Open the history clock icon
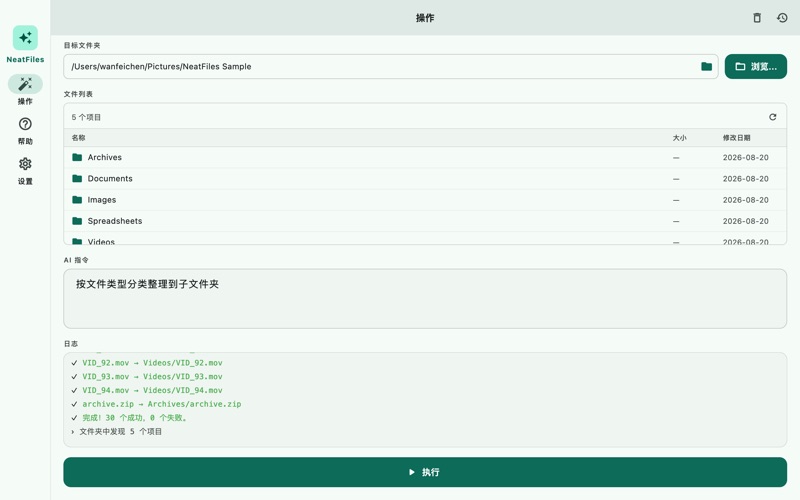The image size is (800, 500). (x=782, y=18)
